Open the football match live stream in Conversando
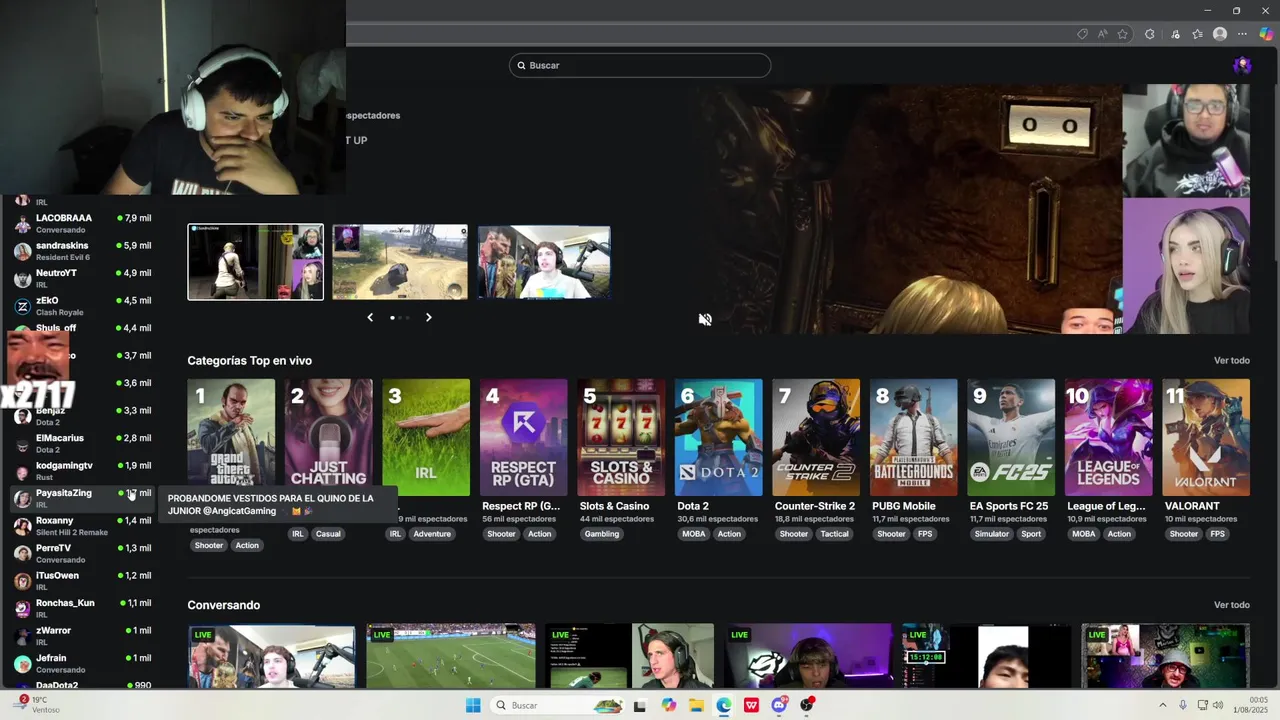The width and height of the screenshot is (1280, 720). pos(451,656)
